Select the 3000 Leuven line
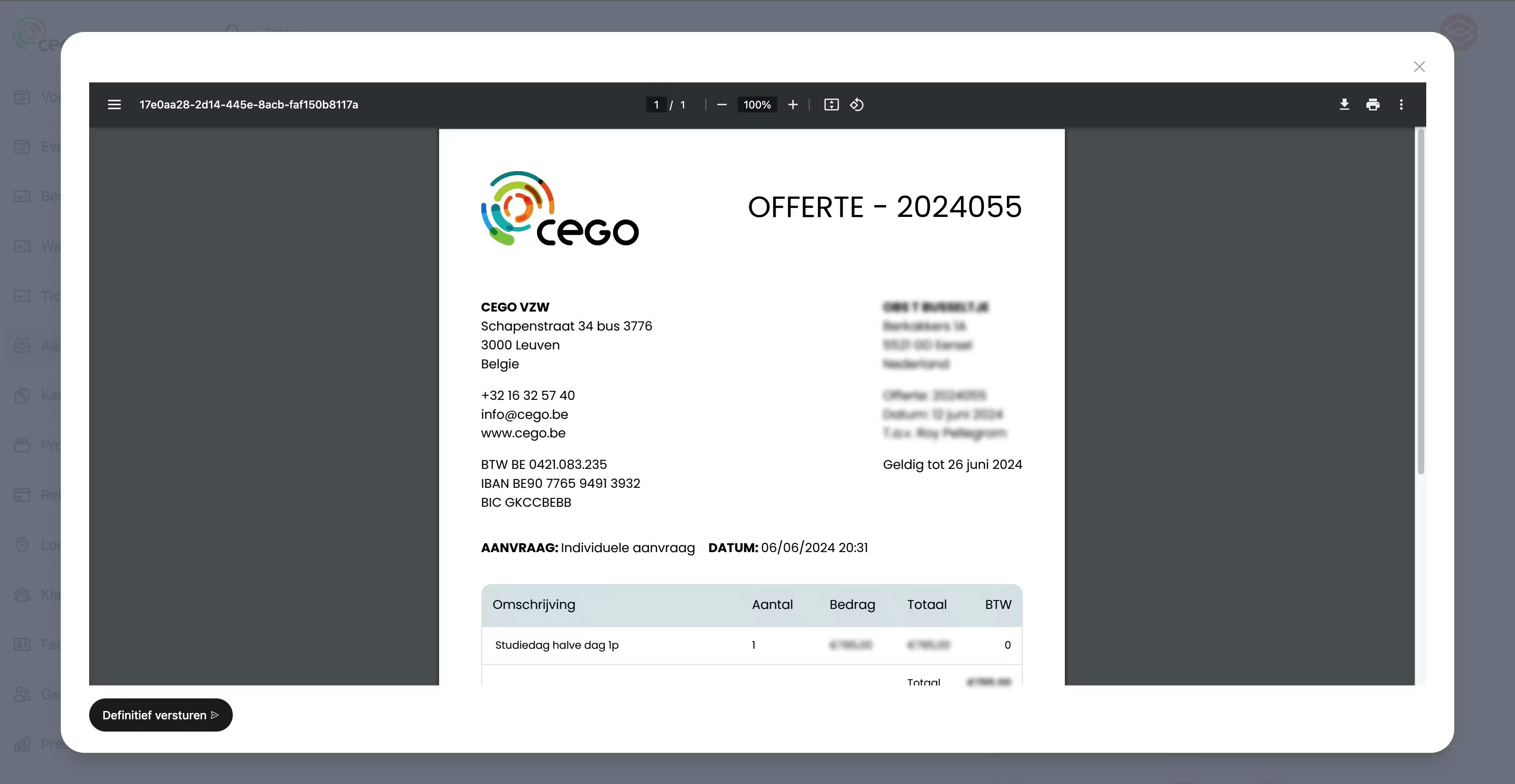 pos(520,345)
